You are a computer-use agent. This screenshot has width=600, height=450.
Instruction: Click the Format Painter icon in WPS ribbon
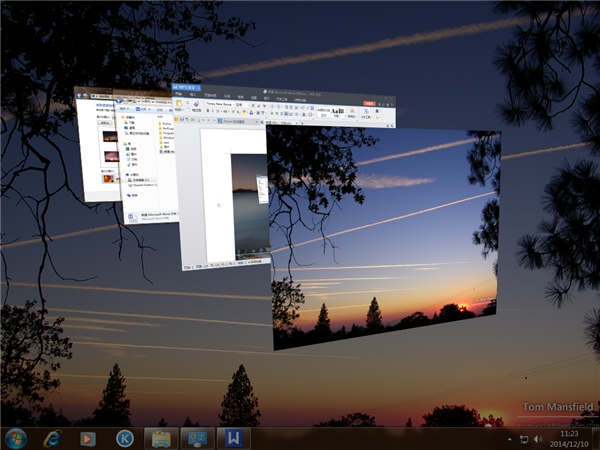click(196, 106)
